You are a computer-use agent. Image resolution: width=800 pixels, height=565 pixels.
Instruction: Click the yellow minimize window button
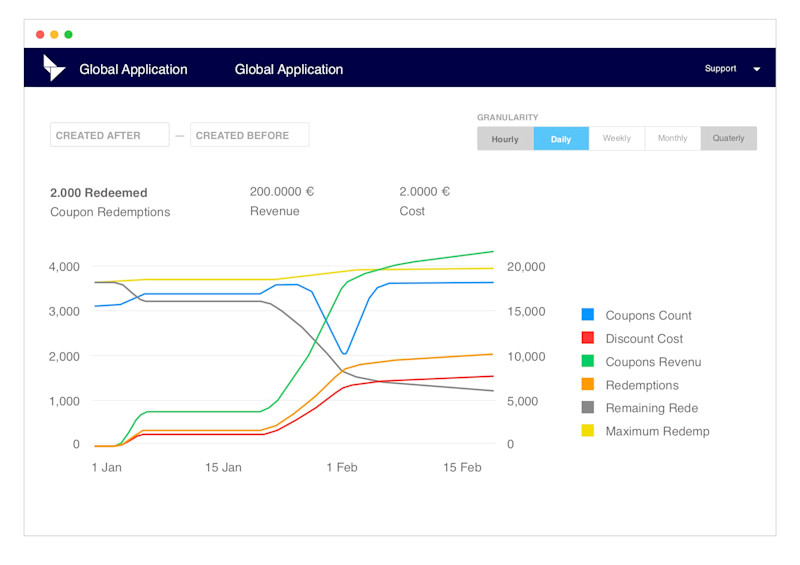click(x=54, y=34)
